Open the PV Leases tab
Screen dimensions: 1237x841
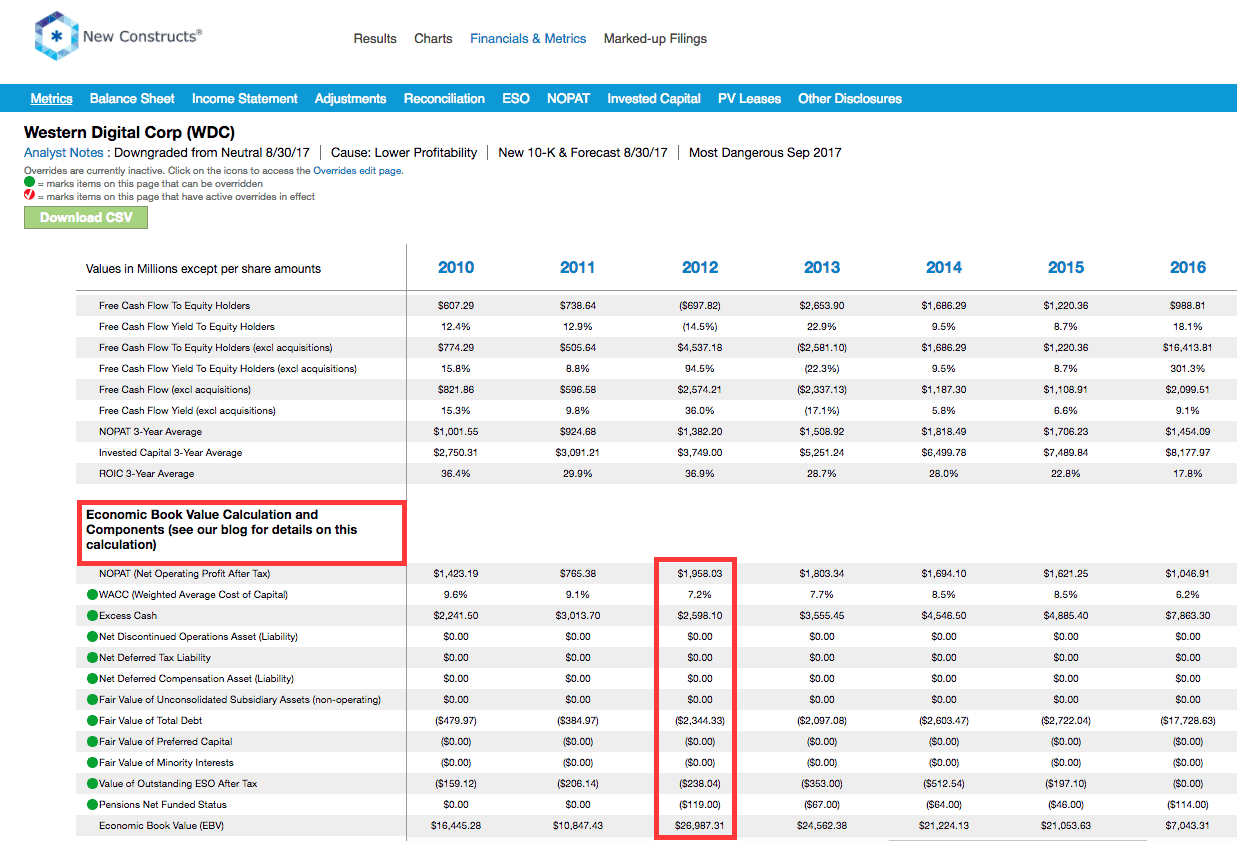click(x=749, y=98)
